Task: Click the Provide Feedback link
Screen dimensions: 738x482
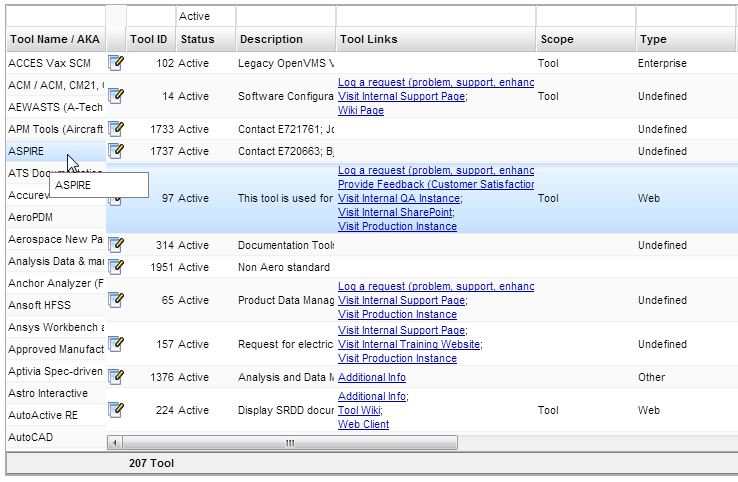Action: point(435,185)
